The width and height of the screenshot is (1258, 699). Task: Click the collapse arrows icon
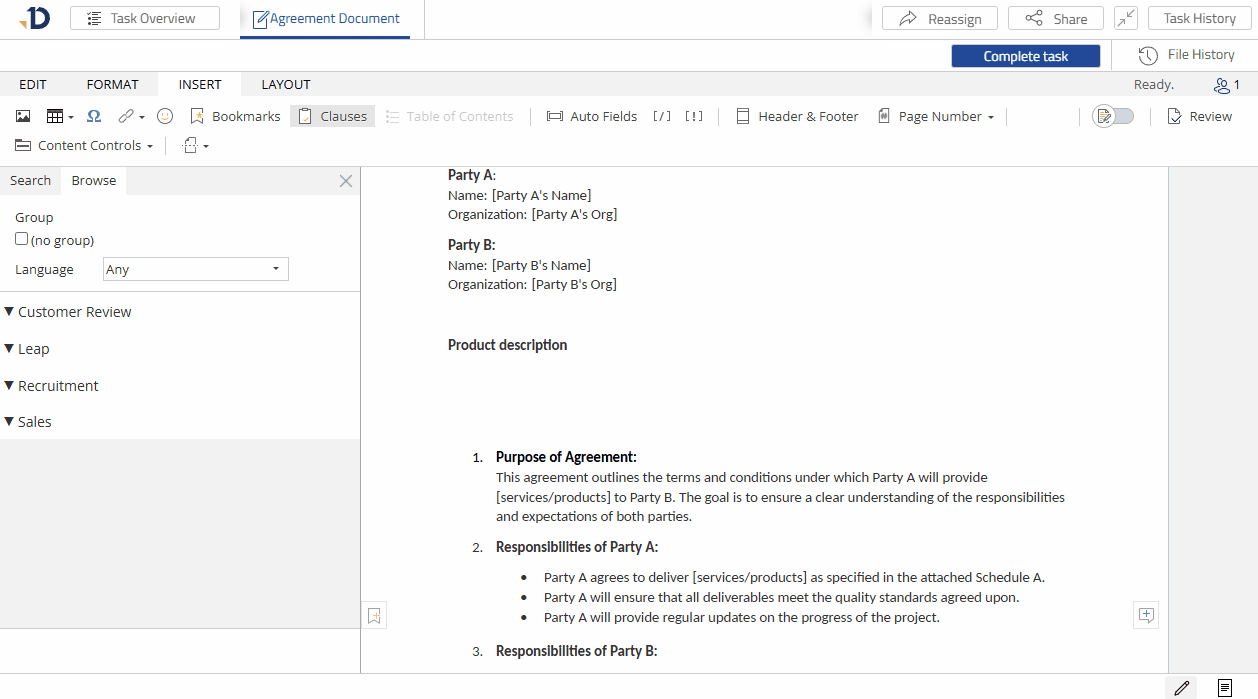[x=1126, y=18]
